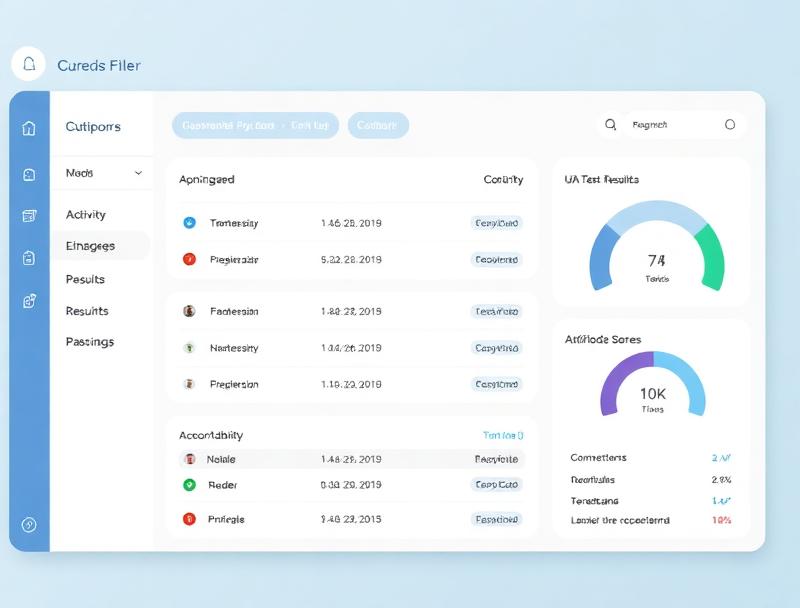Image resolution: width=800 pixels, height=608 pixels.
Task: Open the share-box icon in blue sidebar
Action: (x=29, y=301)
